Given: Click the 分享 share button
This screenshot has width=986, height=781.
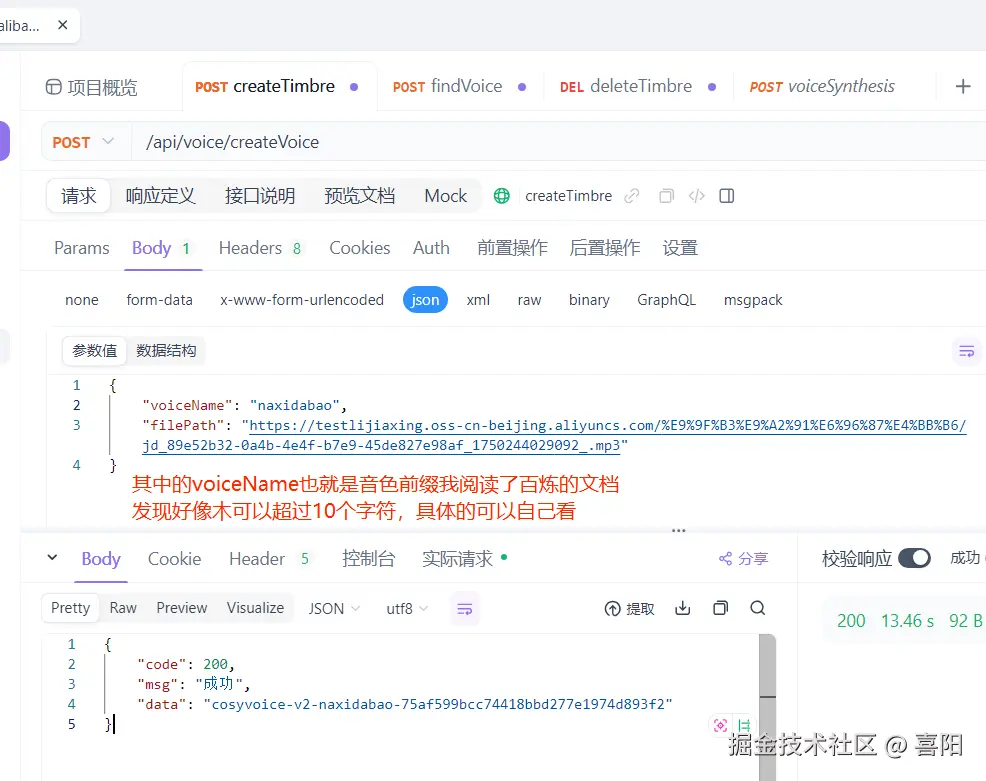Looking at the screenshot, I should coord(743,559).
